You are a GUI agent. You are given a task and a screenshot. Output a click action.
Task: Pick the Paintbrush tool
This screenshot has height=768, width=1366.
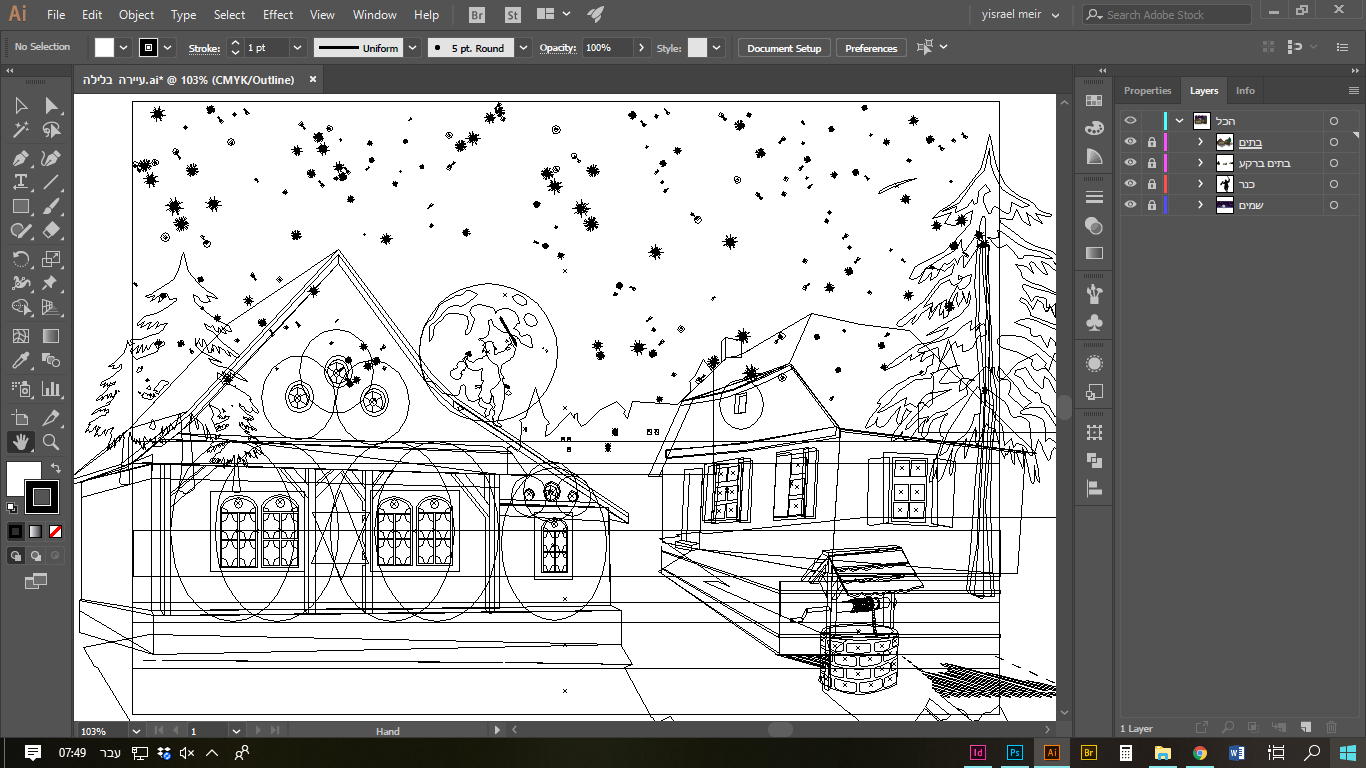pyautogui.click(x=51, y=207)
